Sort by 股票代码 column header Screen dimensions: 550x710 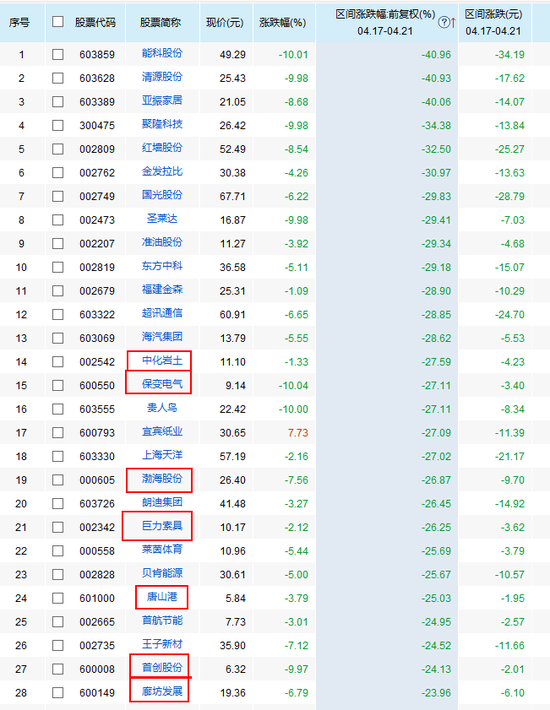click(95, 22)
